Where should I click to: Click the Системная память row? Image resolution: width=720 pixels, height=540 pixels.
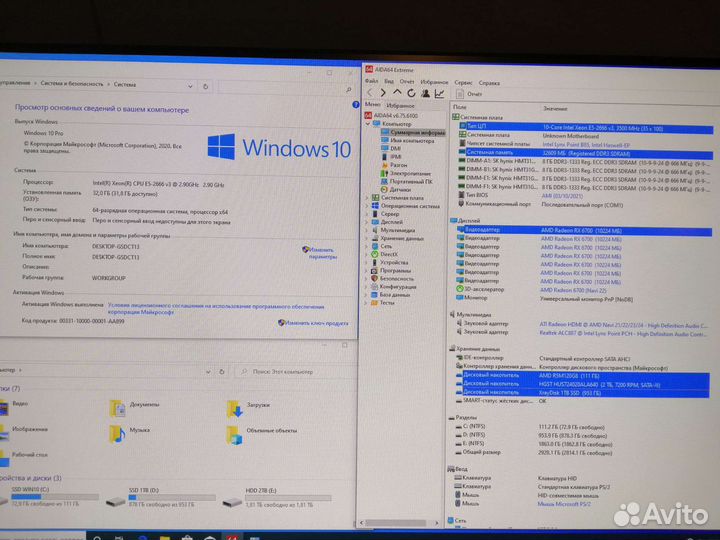point(585,153)
